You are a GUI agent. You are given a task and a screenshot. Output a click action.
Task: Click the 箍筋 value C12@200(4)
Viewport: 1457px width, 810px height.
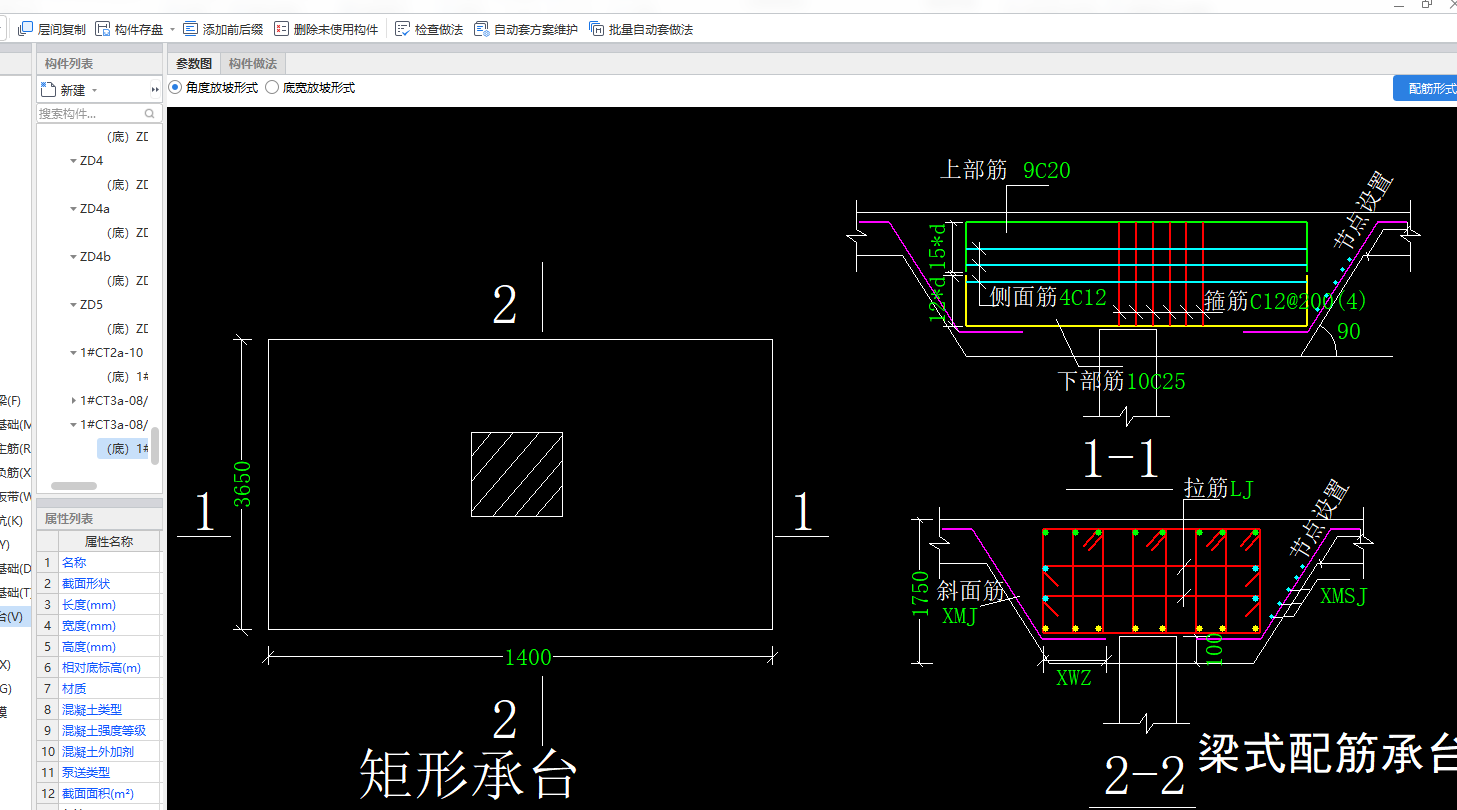[1308, 300]
